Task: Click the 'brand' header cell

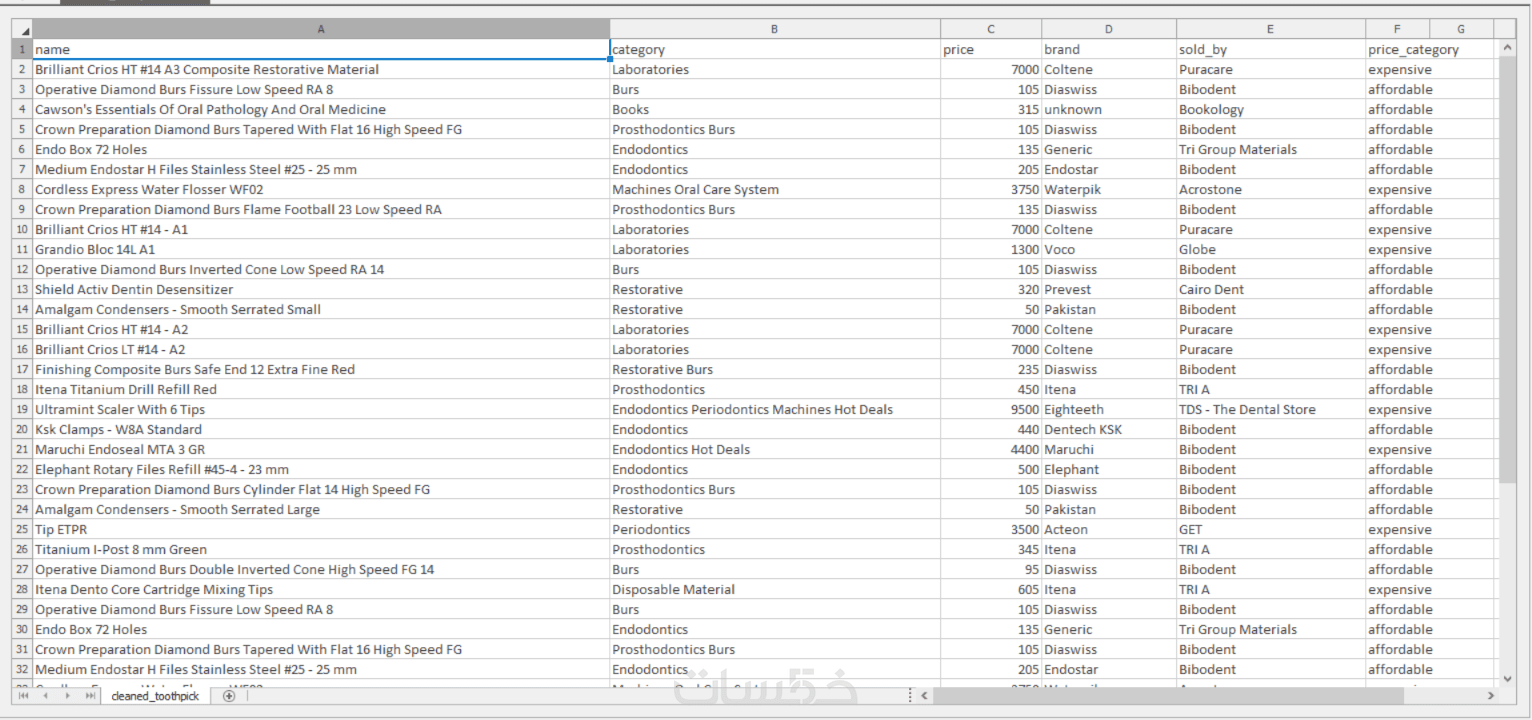Action: [1109, 49]
